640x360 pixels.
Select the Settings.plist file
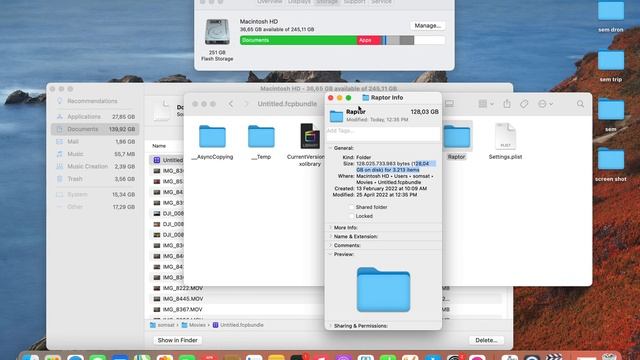(505, 141)
